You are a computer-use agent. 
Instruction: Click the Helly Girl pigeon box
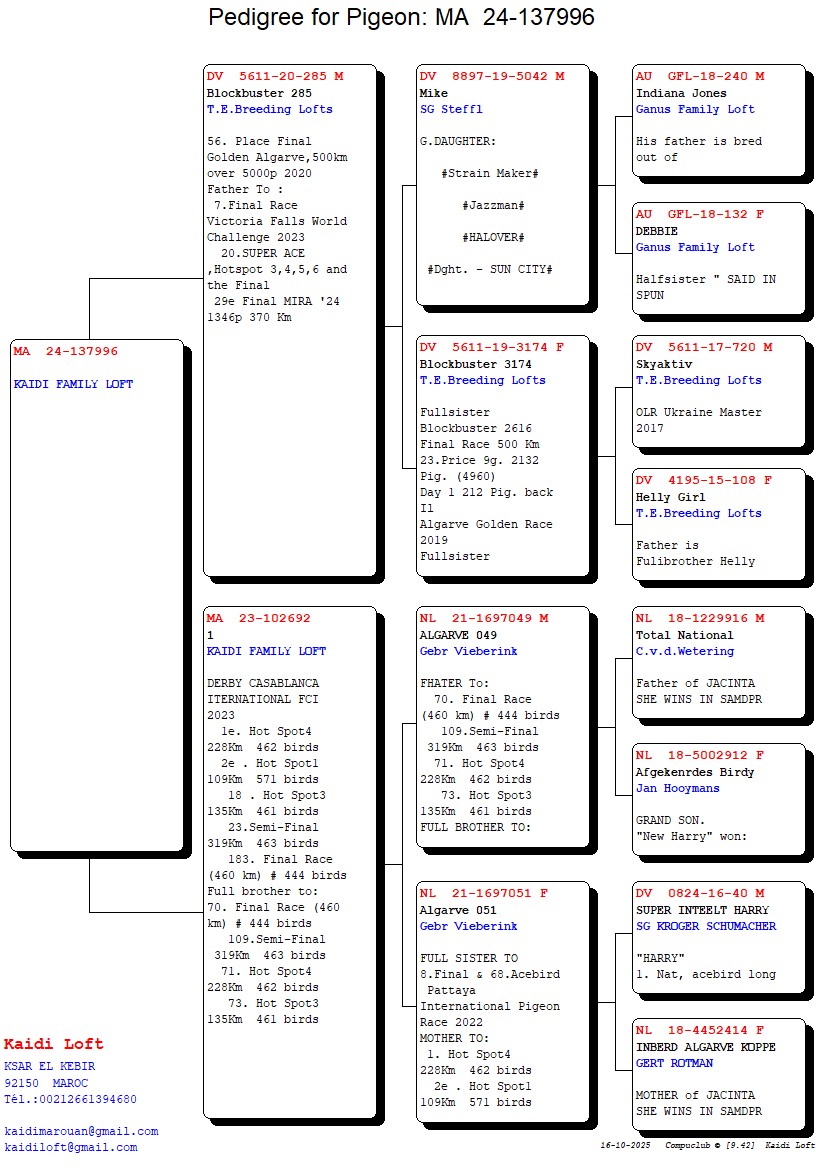click(718, 524)
